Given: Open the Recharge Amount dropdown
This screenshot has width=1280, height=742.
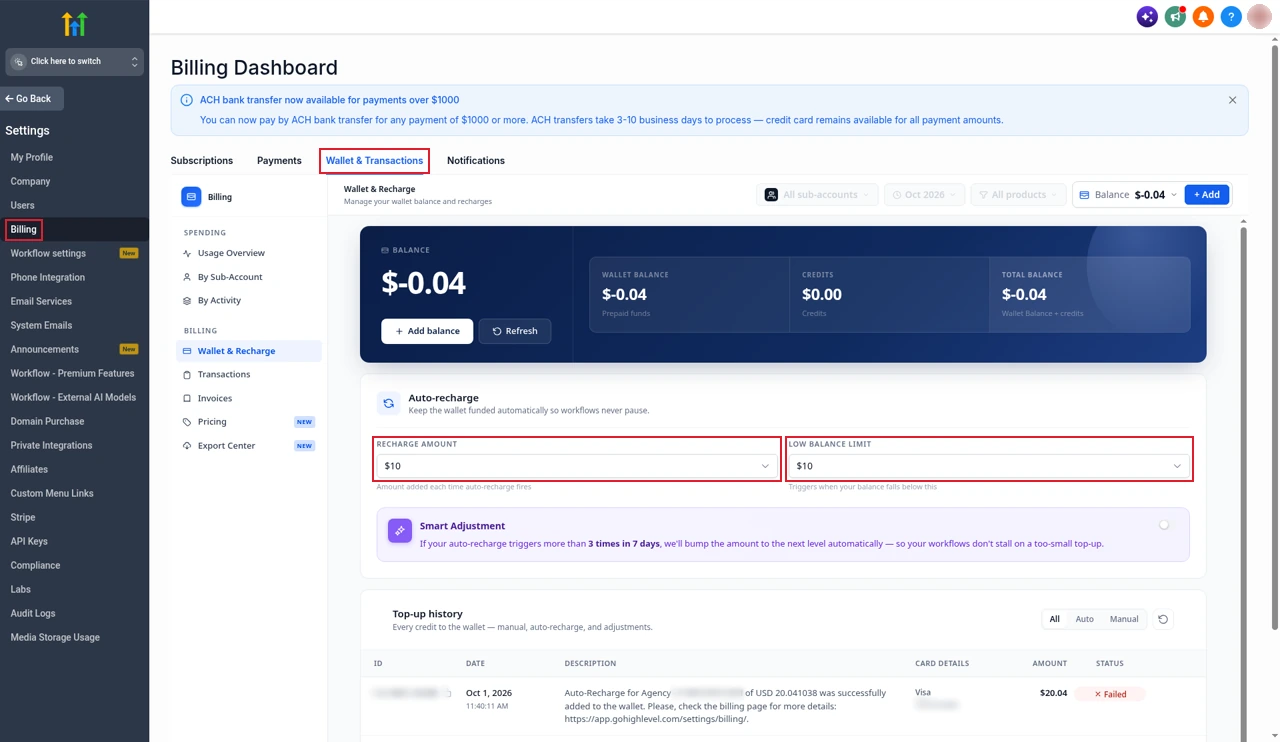Looking at the screenshot, I should [x=577, y=466].
